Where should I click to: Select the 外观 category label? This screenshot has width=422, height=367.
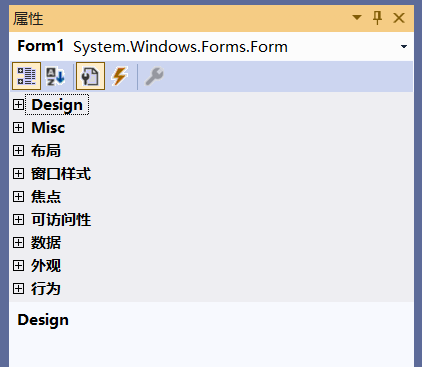tap(46, 266)
